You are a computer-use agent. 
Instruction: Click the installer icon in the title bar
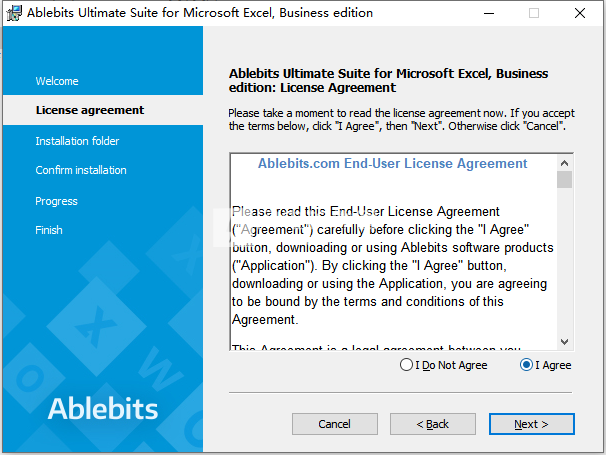[14, 13]
